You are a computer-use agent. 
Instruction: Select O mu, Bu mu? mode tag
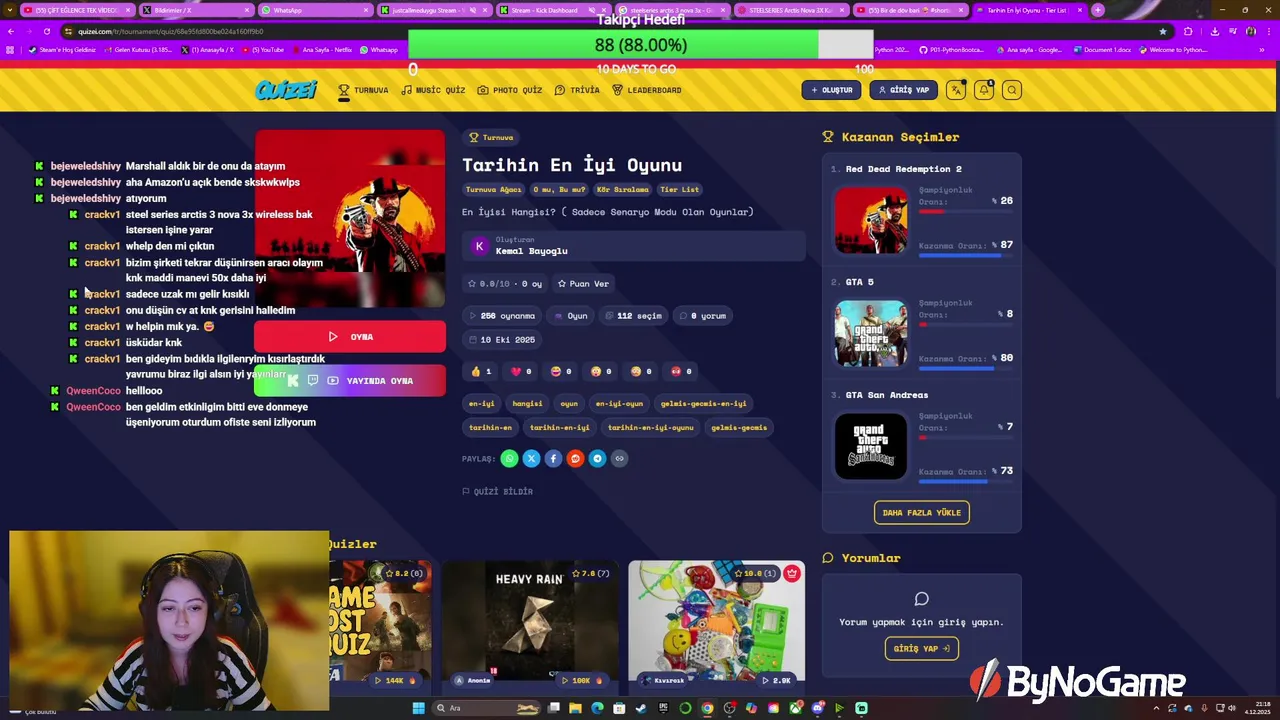pos(559,189)
